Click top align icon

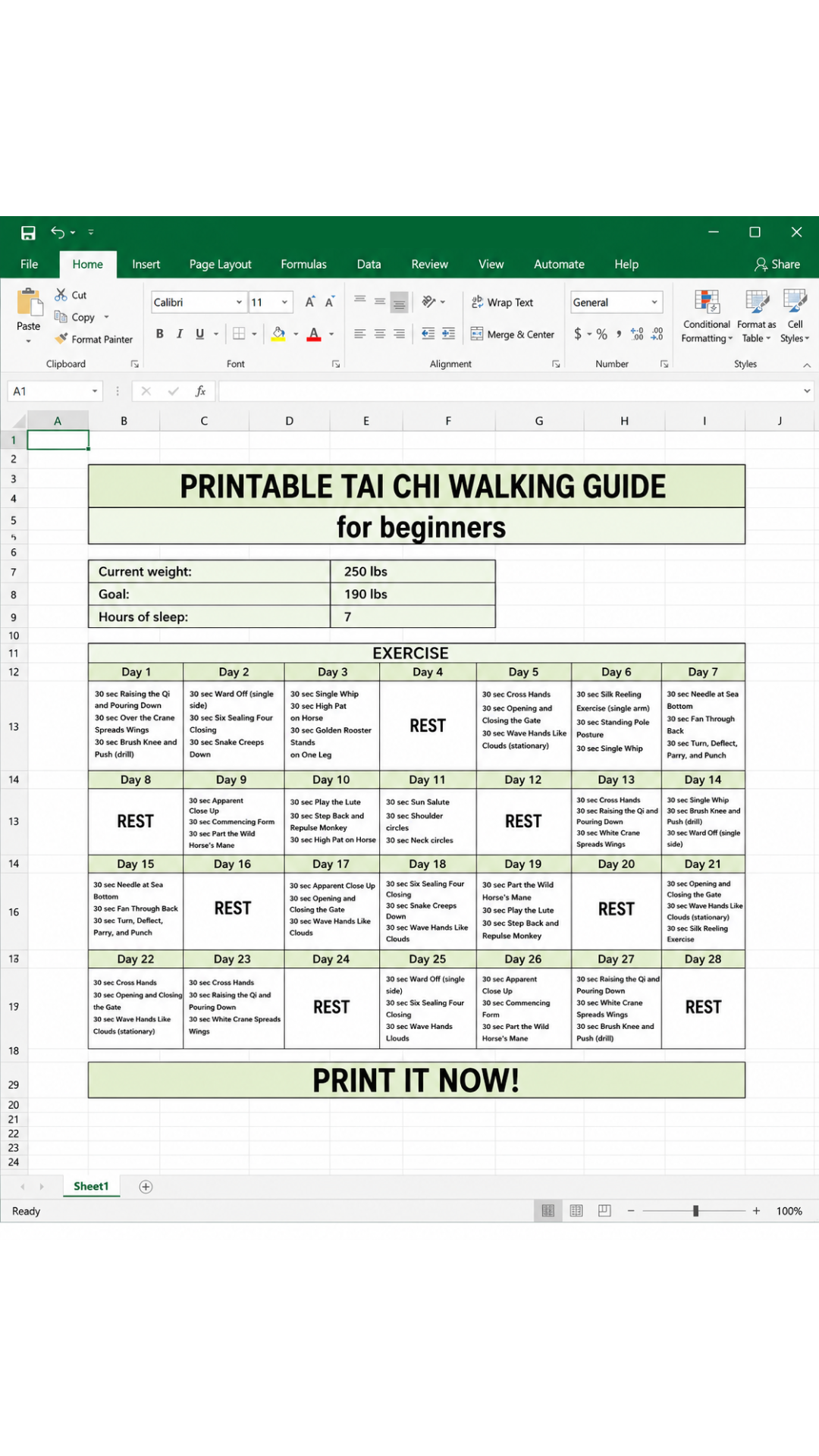tap(360, 301)
